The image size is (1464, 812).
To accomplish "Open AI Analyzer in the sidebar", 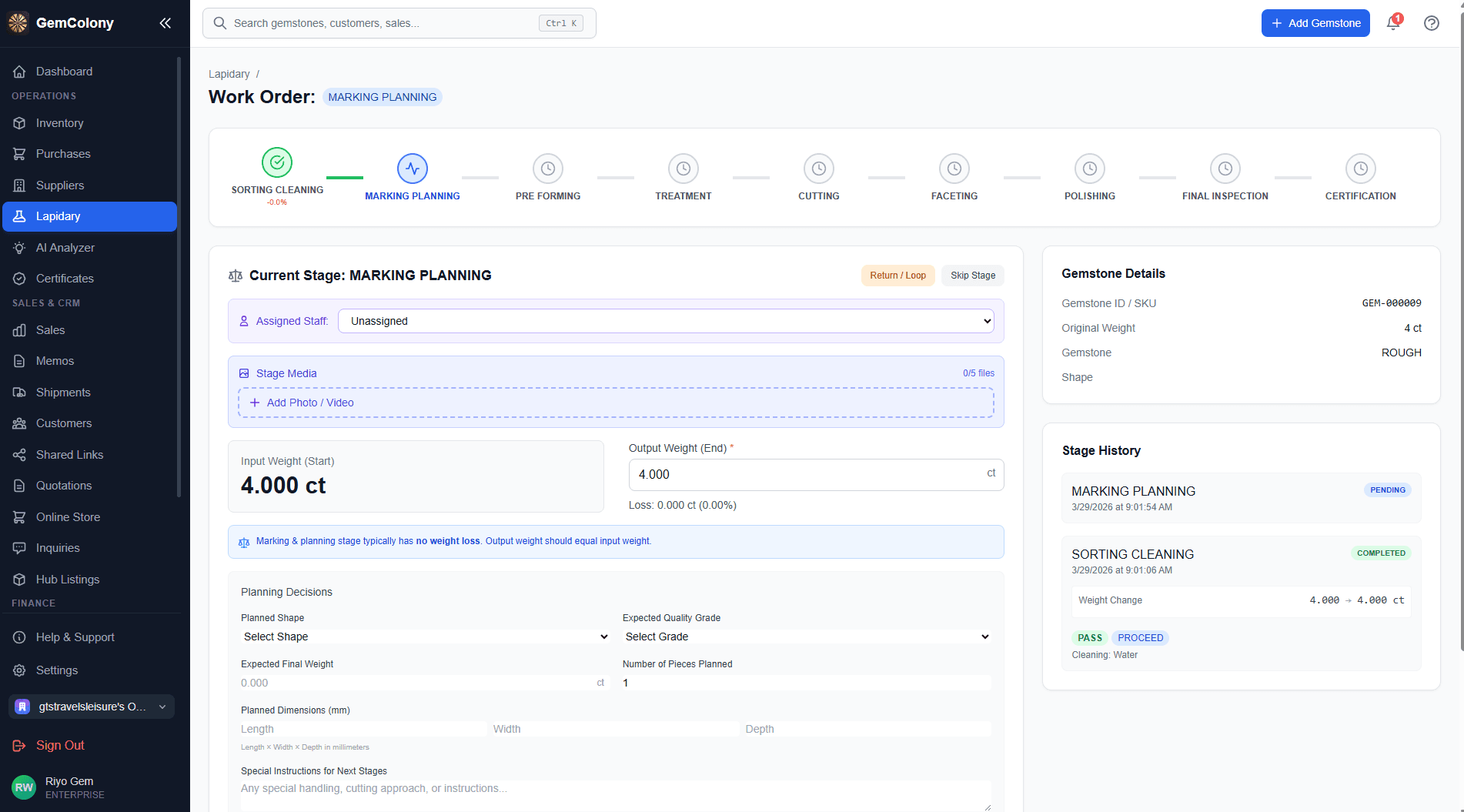I will tap(90, 248).
